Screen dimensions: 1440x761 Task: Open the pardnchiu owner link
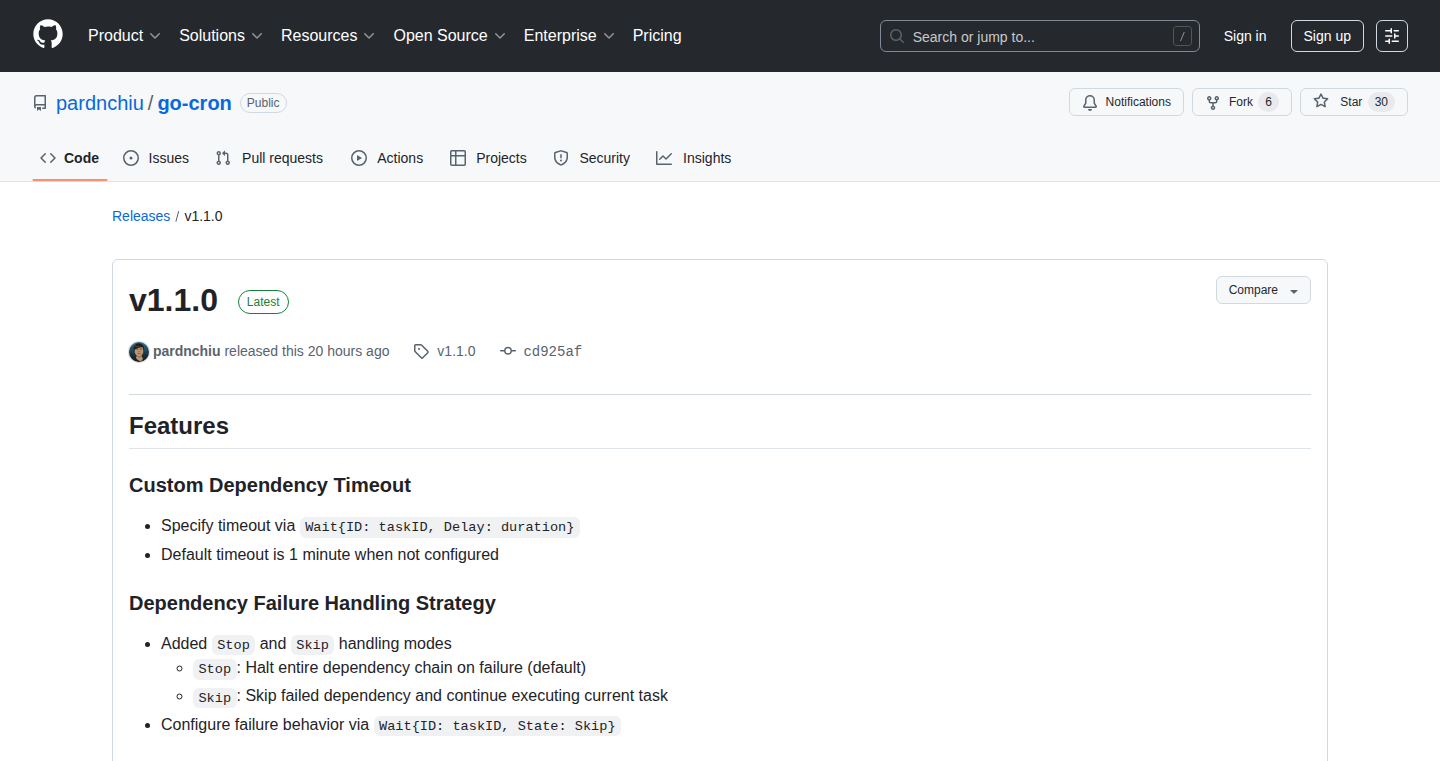pos(100,103)
